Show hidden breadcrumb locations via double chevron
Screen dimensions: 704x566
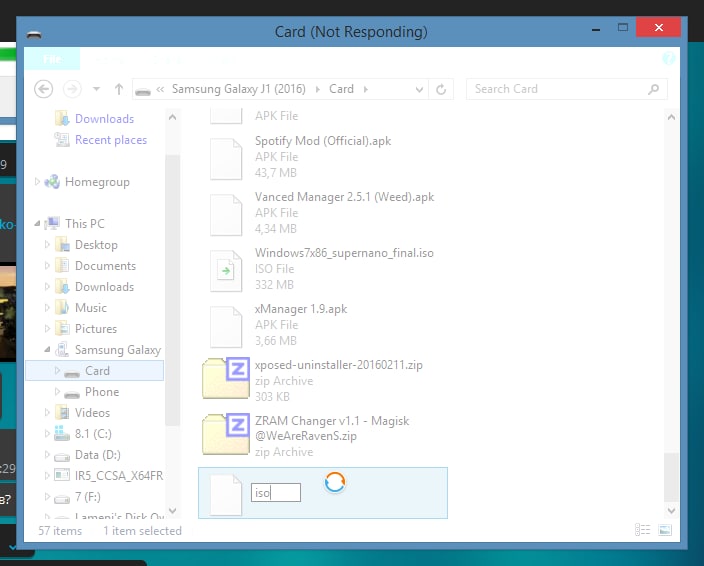(x=160, y=89)
